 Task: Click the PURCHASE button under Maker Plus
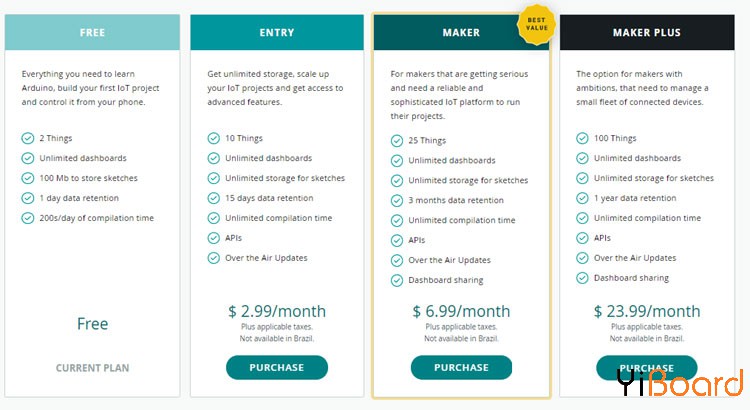tap(647, 367)
